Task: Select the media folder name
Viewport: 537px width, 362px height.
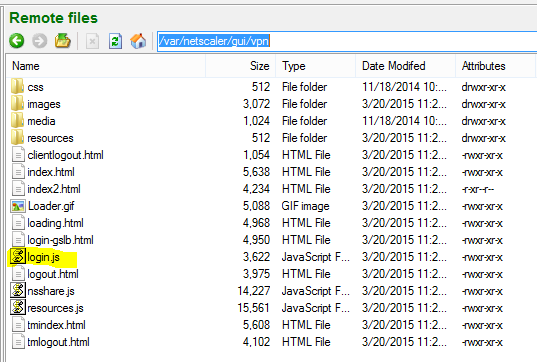Action: [41, 121]
